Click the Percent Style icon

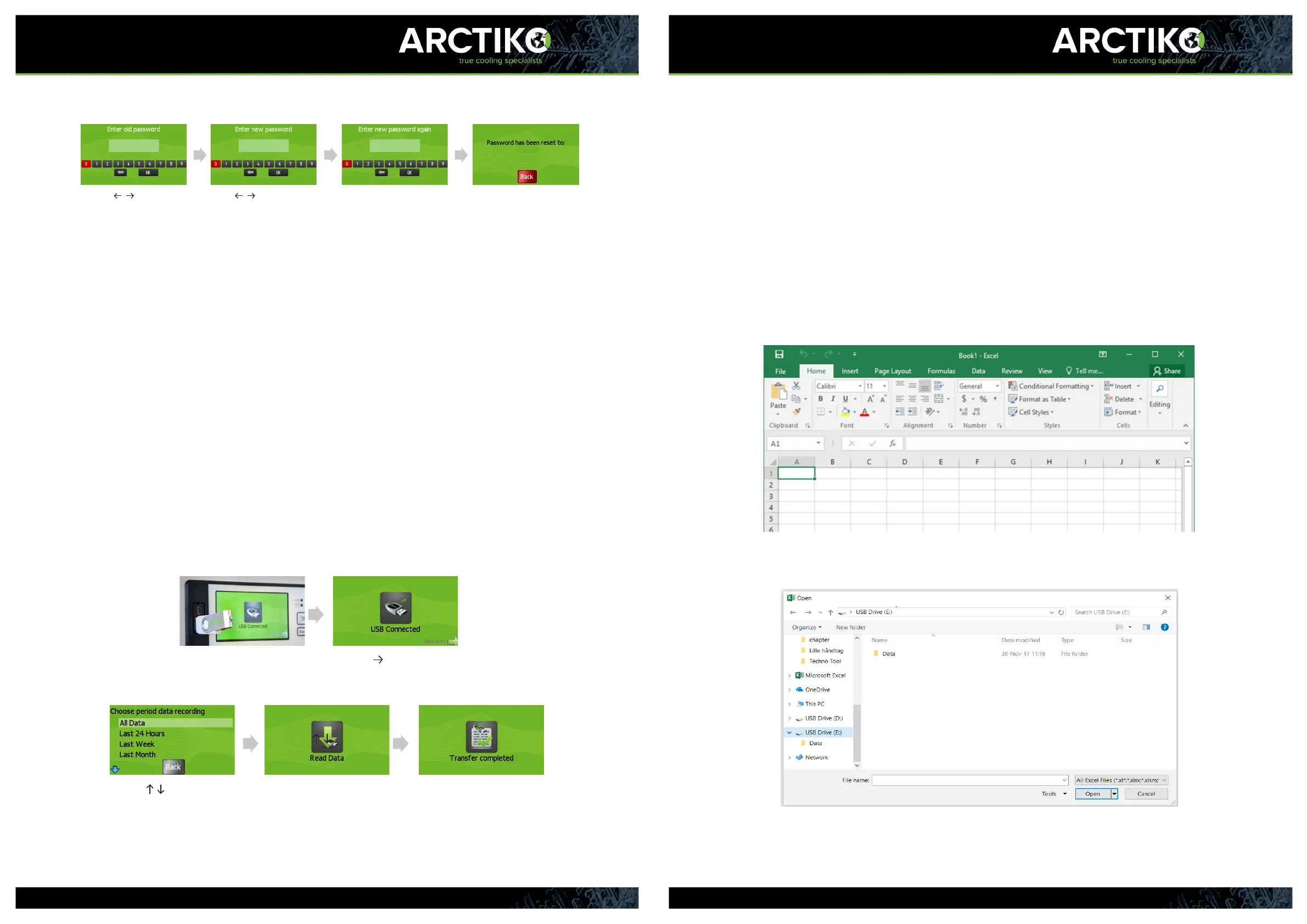coord(983,399)
